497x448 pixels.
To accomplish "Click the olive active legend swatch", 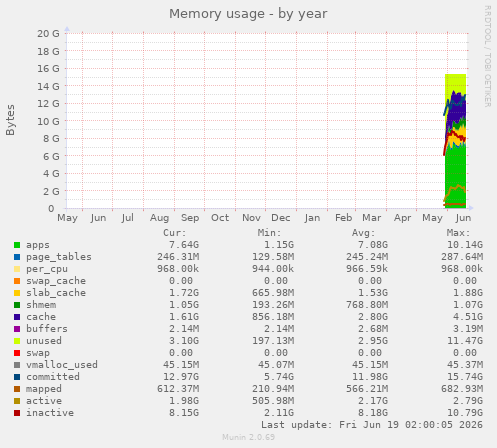I will click(x=17, y=401).
